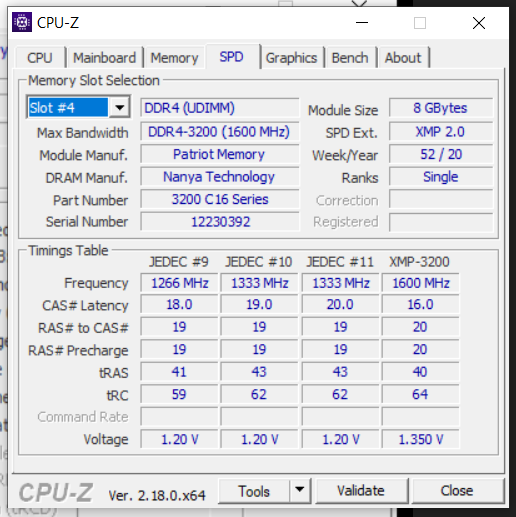Click the Module Size label
This screenshot has width=516, height=517.
pos(343,110)
